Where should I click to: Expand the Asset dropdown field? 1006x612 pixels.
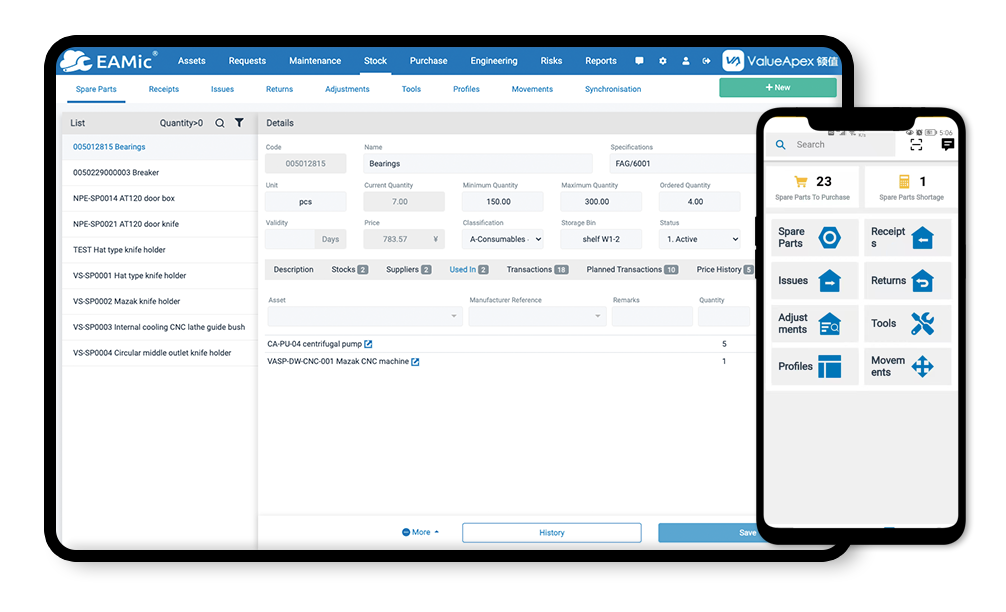click(364, 316)
